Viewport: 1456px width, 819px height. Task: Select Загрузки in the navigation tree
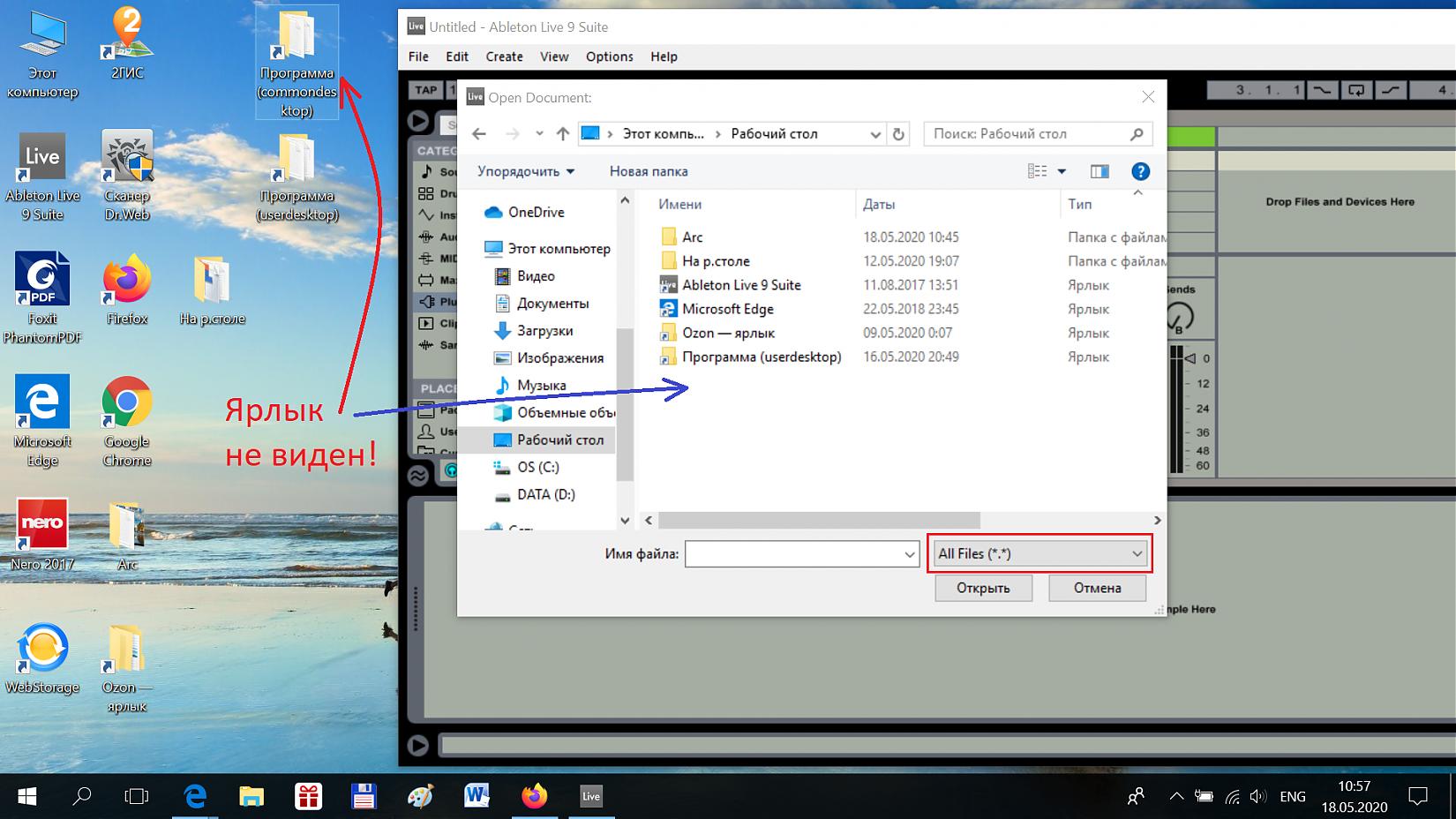point(544,331)
